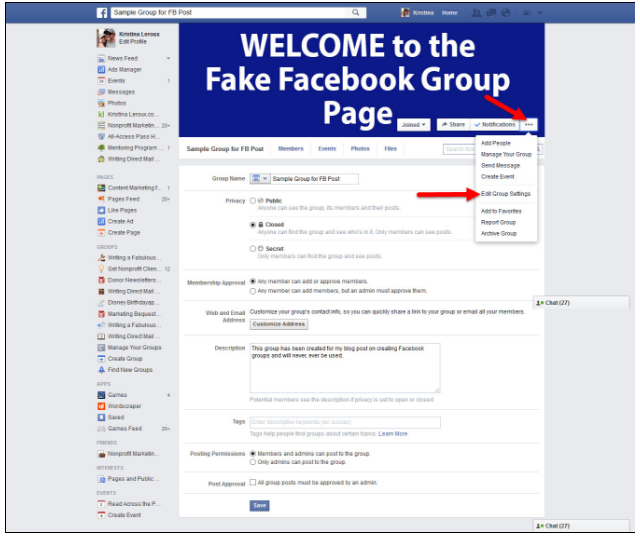
Task: Select the Public privacy option
Action: 253,201
